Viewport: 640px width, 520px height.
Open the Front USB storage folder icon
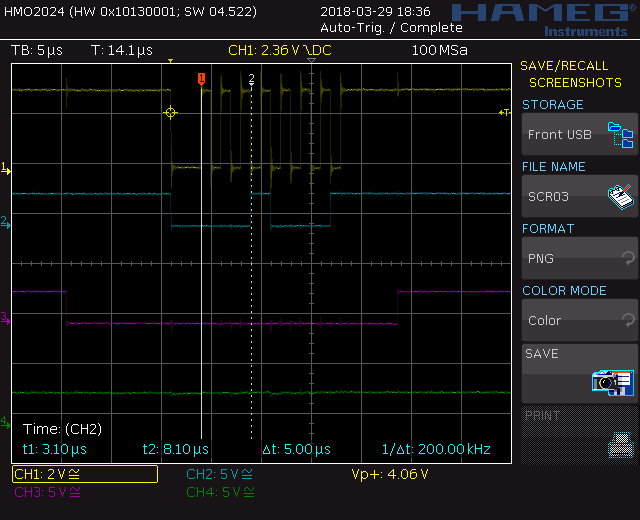[620, 135]
